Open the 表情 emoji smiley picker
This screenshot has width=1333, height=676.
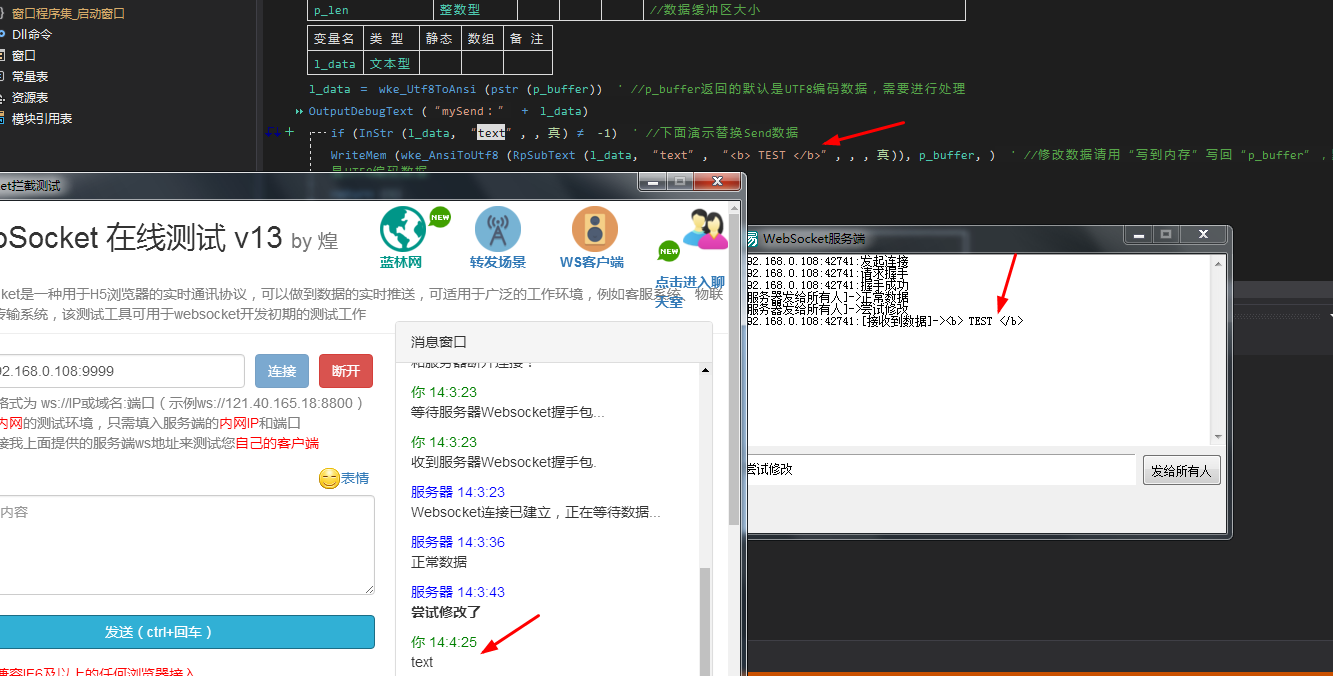pos(329,478)
